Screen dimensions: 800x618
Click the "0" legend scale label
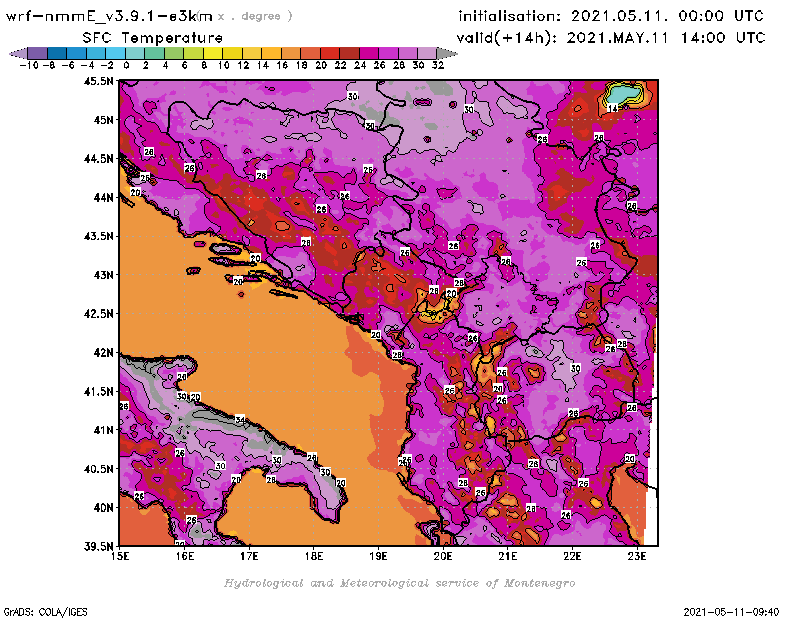126,65
